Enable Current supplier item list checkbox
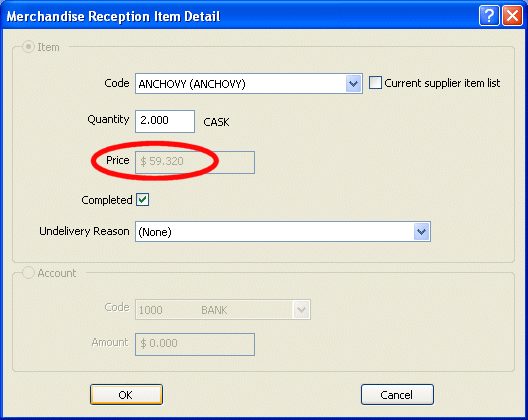Screen dimensions: 528x420 pos(375,83)
